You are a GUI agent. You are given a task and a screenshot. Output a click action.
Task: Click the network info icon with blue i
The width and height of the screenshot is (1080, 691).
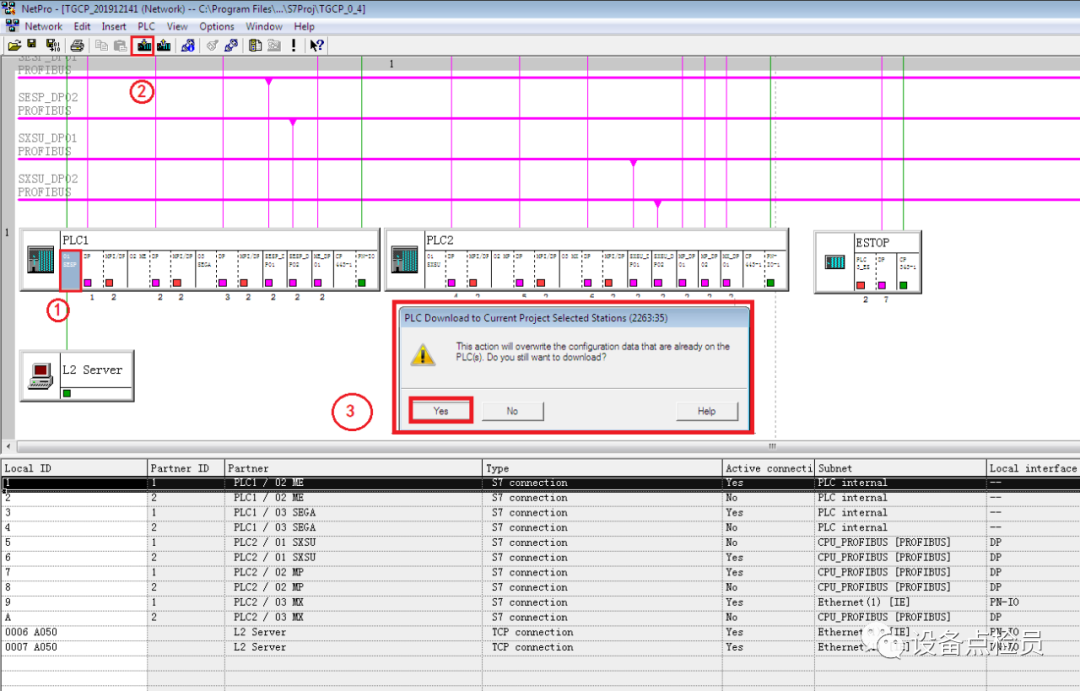[x=187, y=45]
